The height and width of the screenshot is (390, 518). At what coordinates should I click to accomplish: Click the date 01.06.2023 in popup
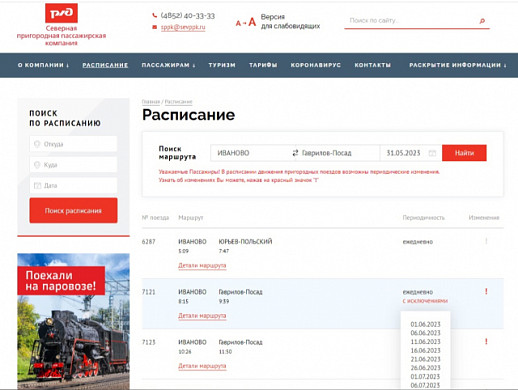425,324
